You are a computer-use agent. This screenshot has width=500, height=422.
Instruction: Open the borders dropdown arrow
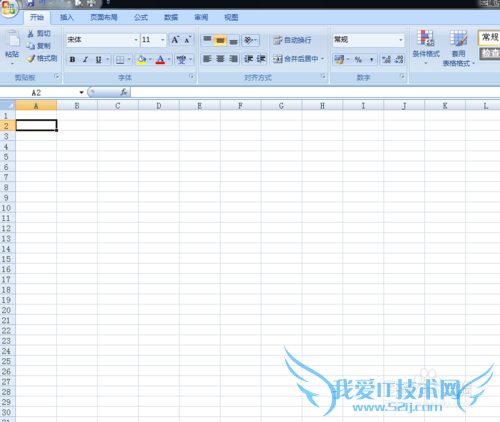pos(129,60)
